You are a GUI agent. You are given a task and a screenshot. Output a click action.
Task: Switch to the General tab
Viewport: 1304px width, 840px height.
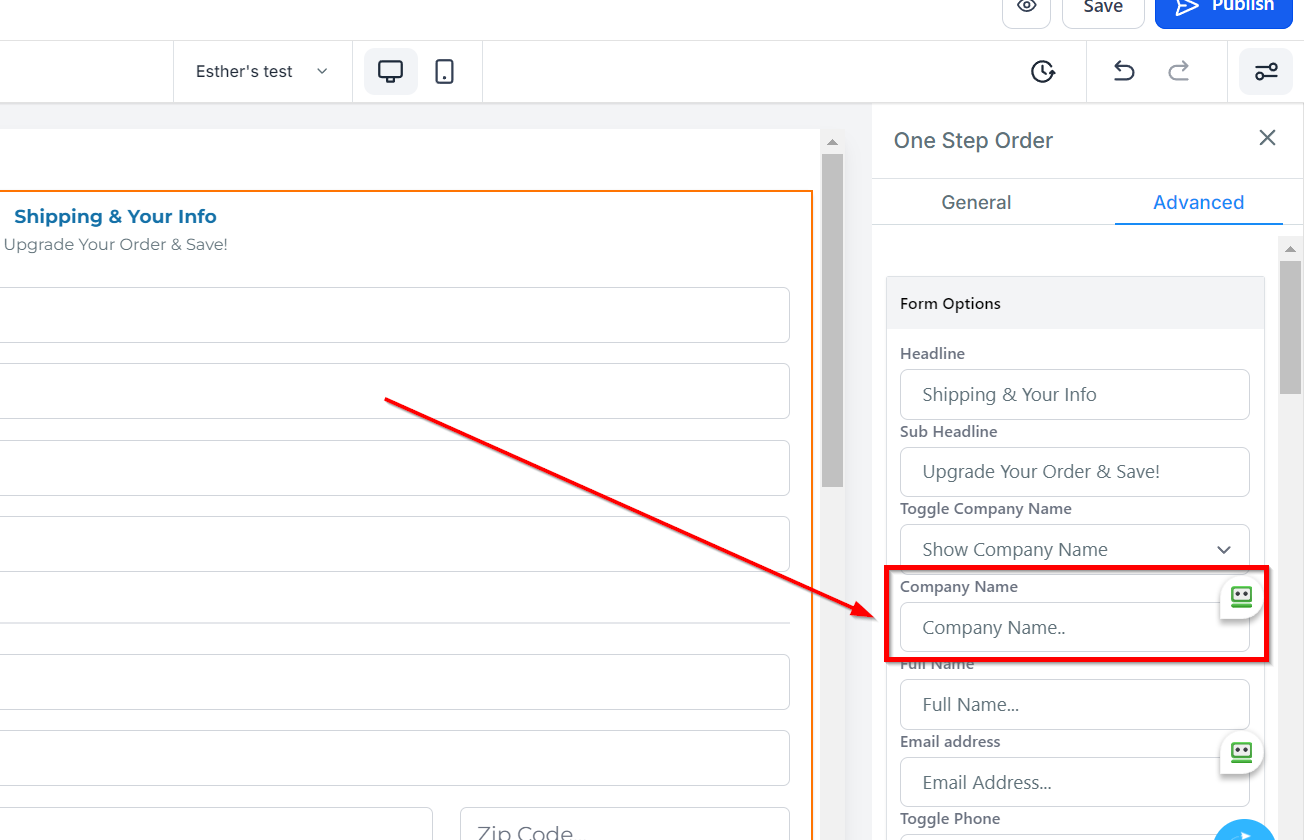[976, 202]
